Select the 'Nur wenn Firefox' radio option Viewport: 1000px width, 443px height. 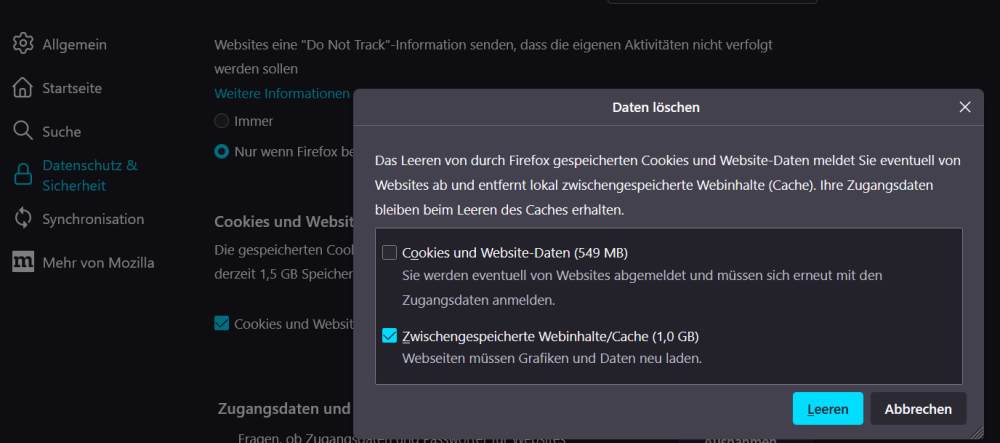[222, 152]
